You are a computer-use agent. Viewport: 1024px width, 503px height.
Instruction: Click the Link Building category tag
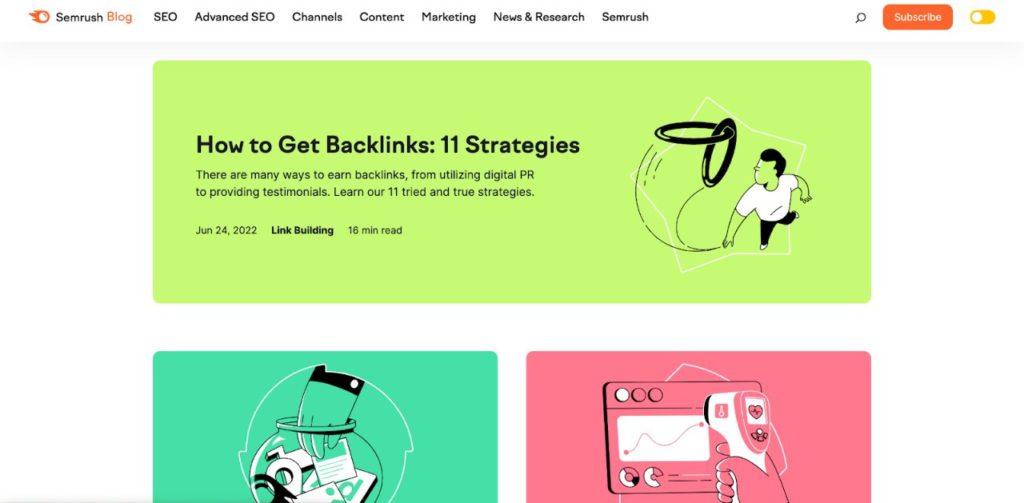(x=302, y=230)
